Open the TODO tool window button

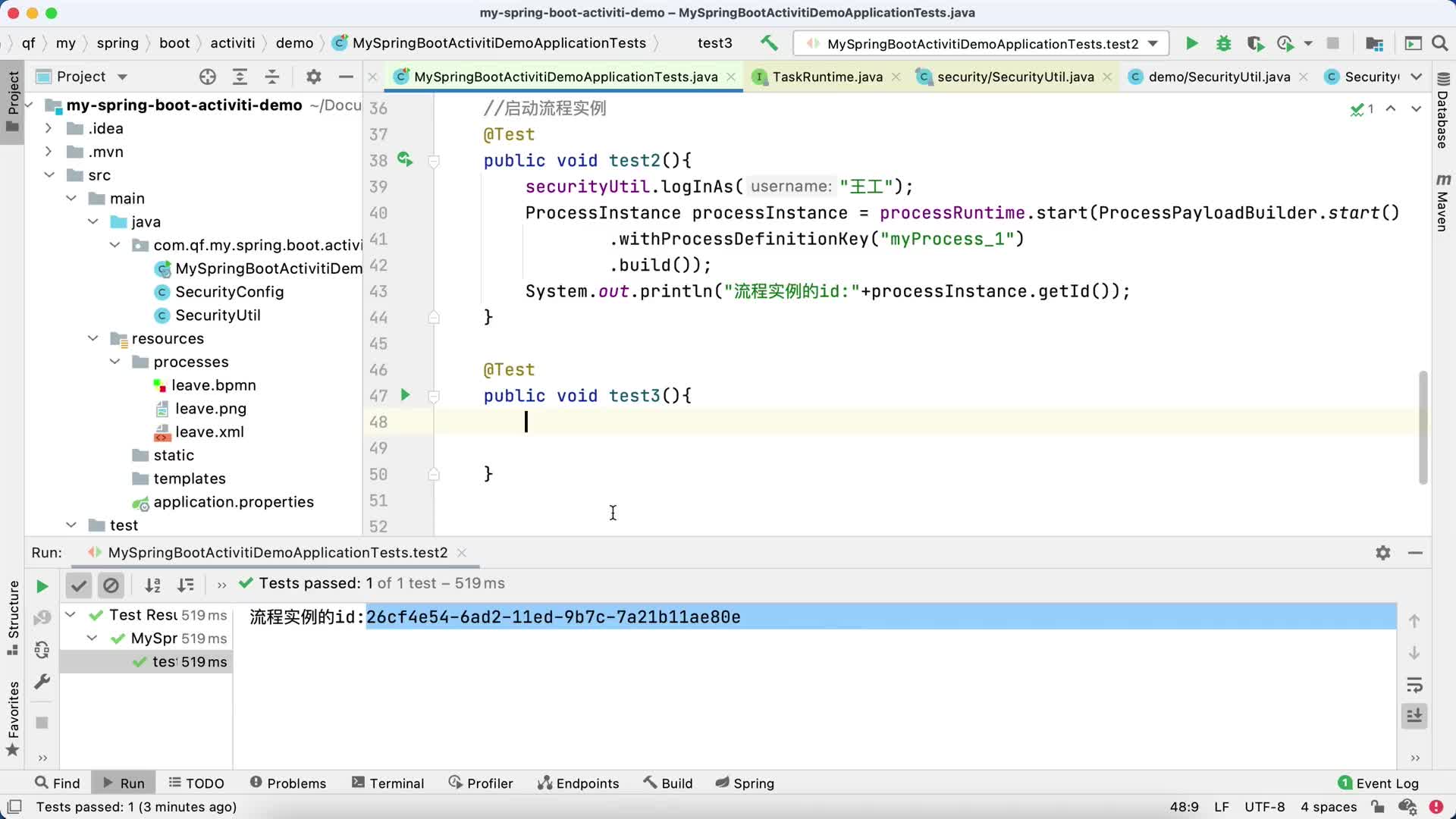pos(196,783)
